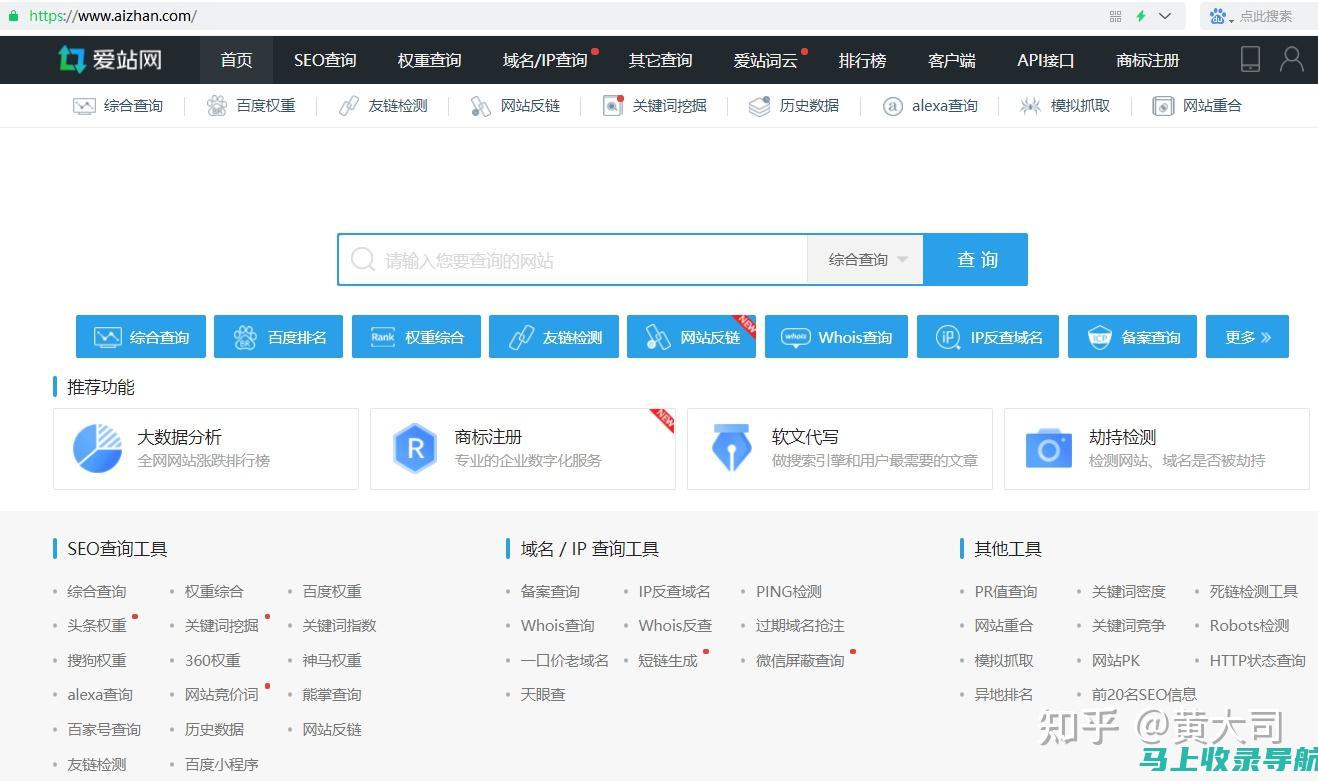
Task: Click the 关键词挖掘 search icon in the sub-navigation
Action: pos(613,106)
